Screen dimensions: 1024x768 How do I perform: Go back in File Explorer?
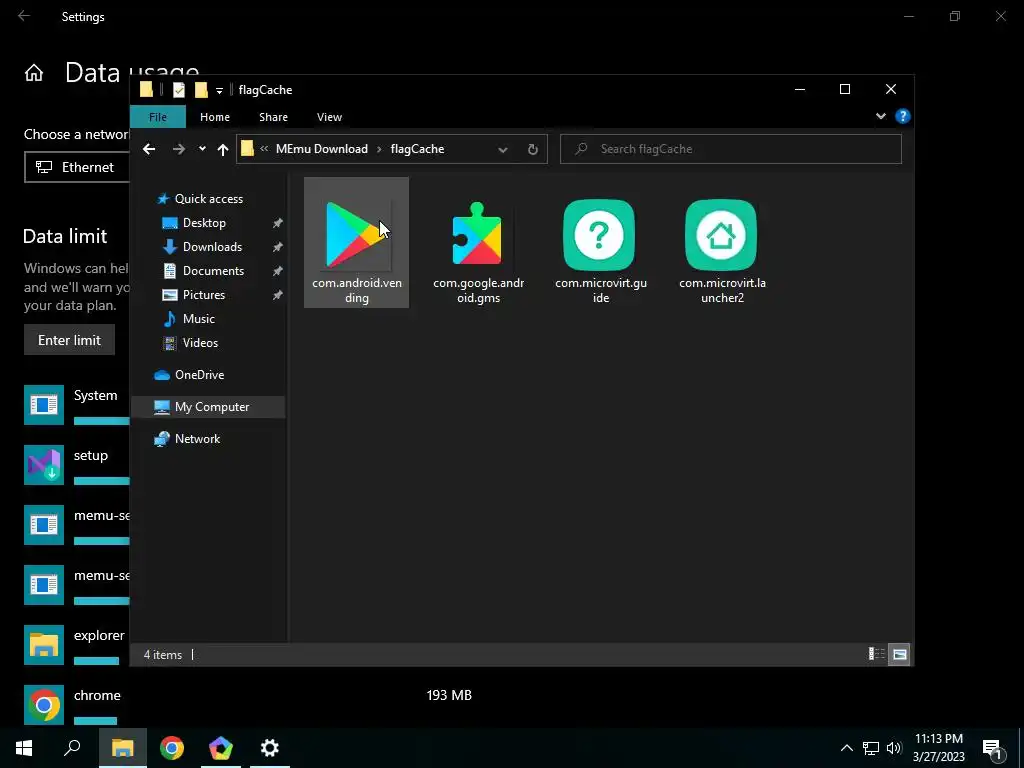[x=149, y=149]
